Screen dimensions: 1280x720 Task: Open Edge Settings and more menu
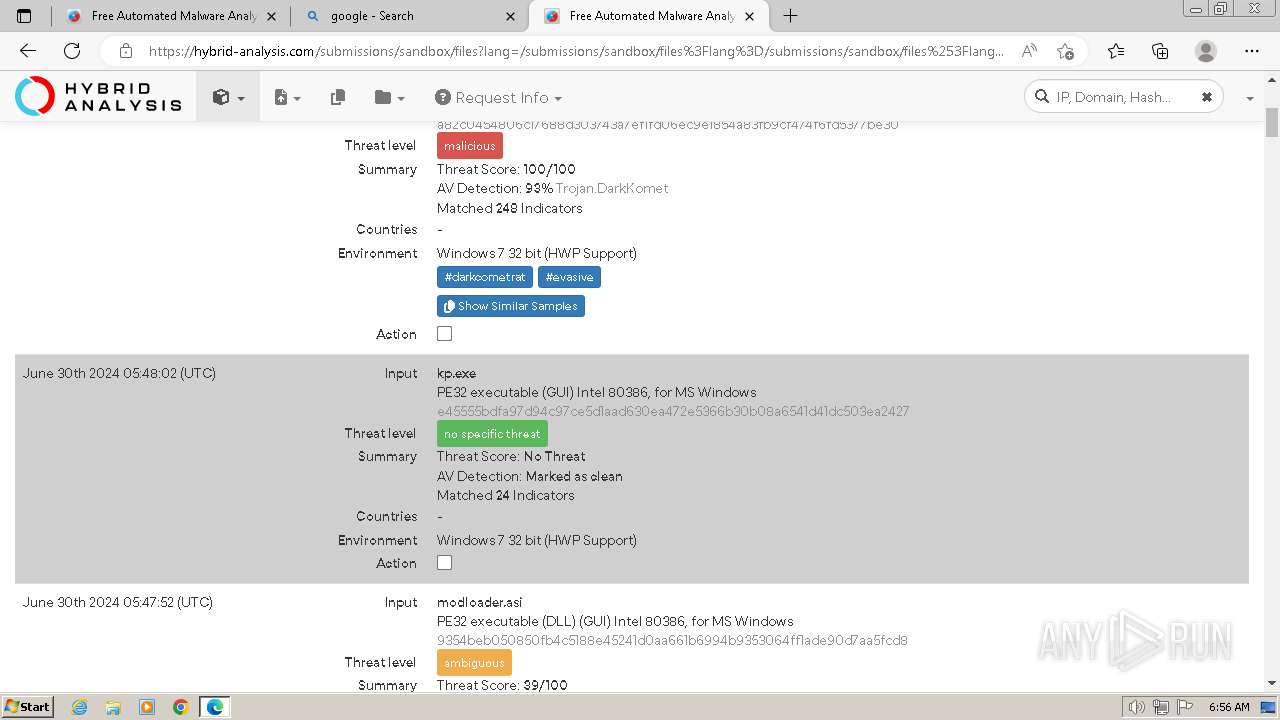1252,51
